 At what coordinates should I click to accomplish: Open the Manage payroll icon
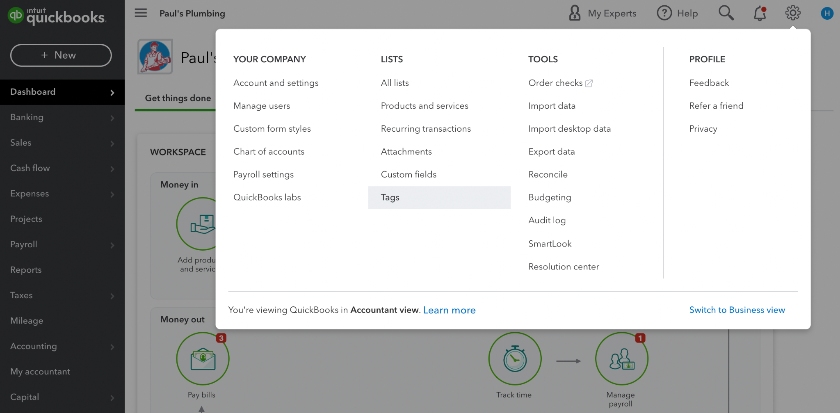(x=621, y=359)
